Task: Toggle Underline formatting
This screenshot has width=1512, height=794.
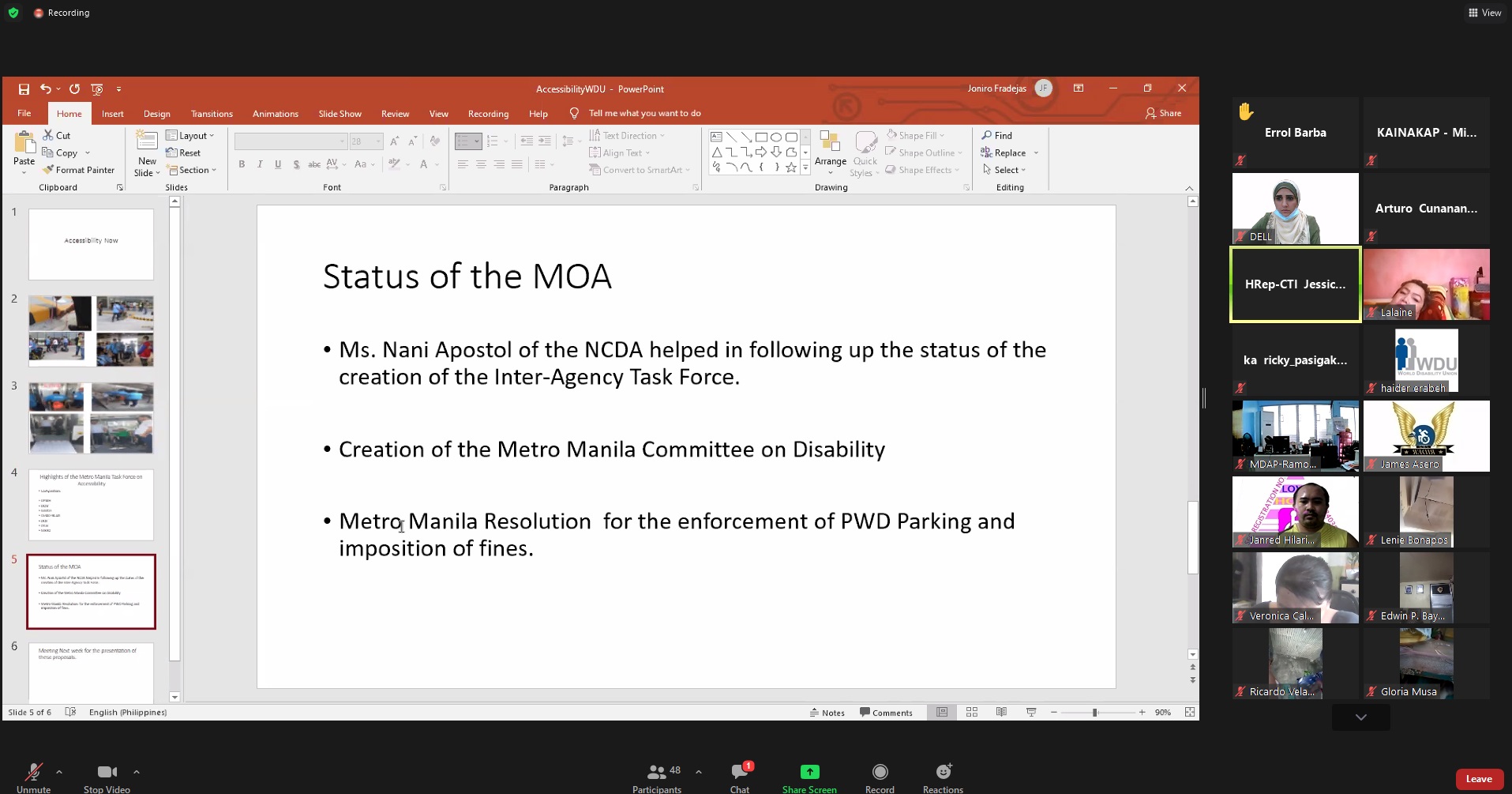Action: pos(278,164)
